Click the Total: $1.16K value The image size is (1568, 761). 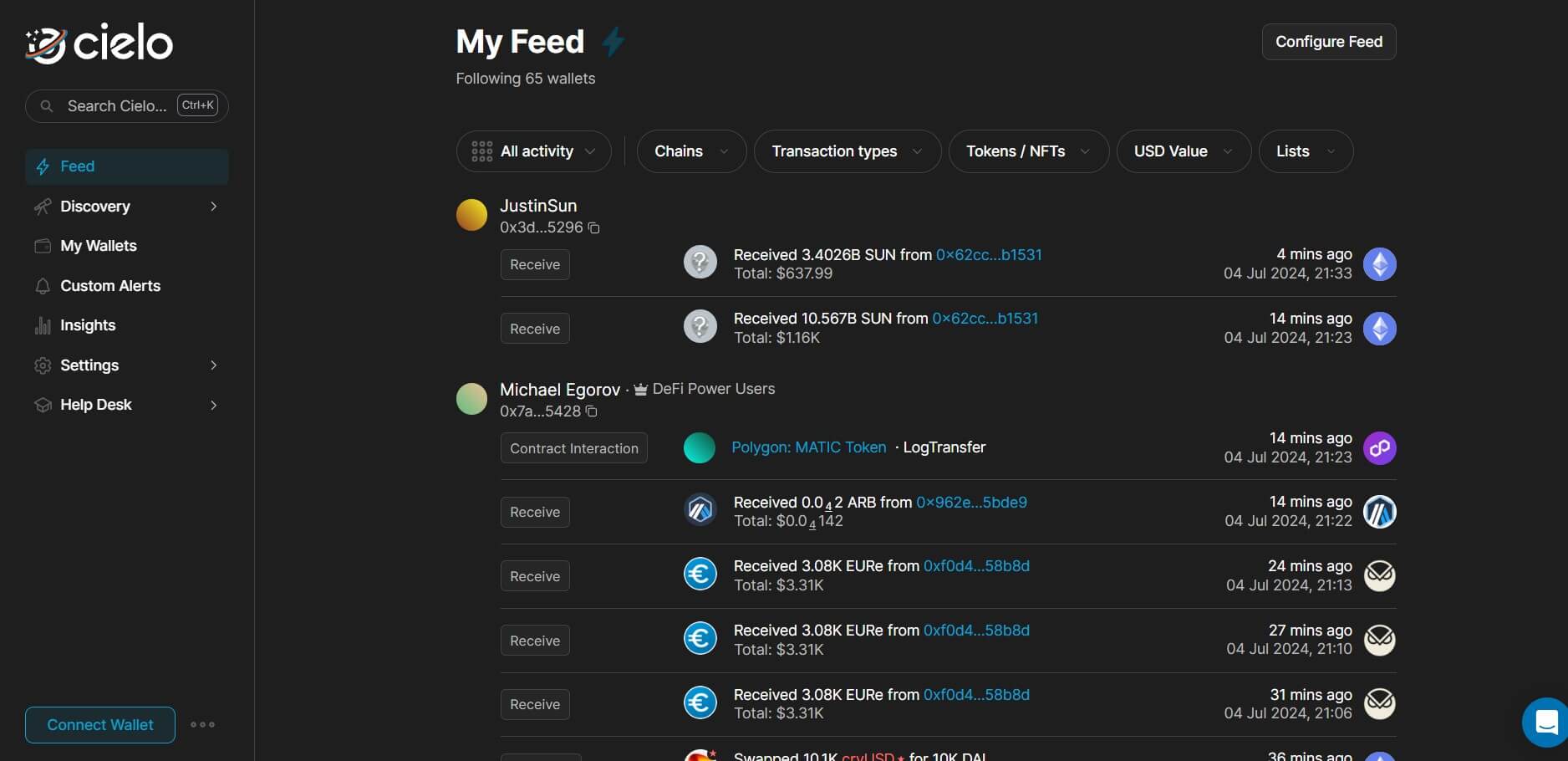pos(776,338)
